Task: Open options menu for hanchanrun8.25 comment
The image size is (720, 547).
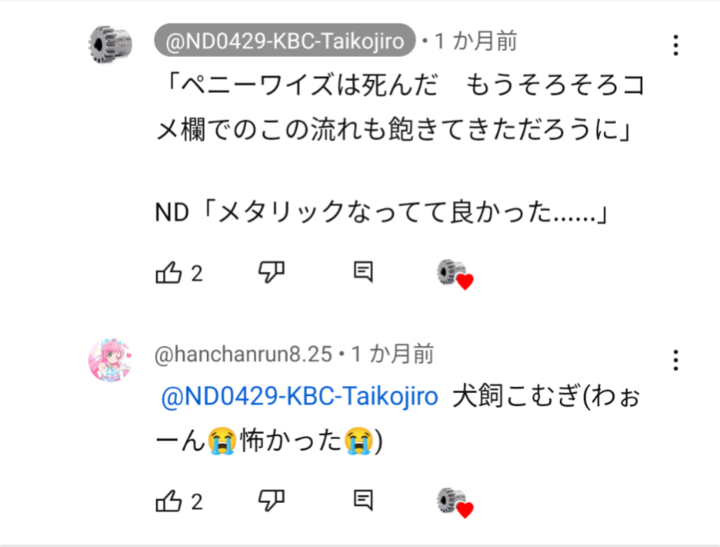Action: point(675,360)
